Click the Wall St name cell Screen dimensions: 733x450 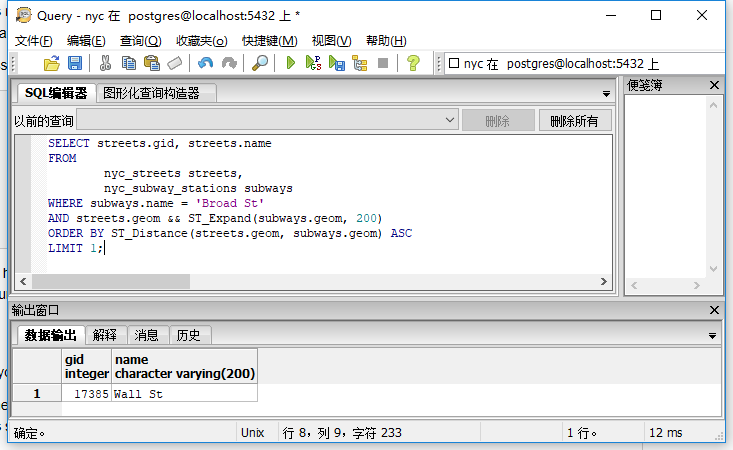coord(185,394)
